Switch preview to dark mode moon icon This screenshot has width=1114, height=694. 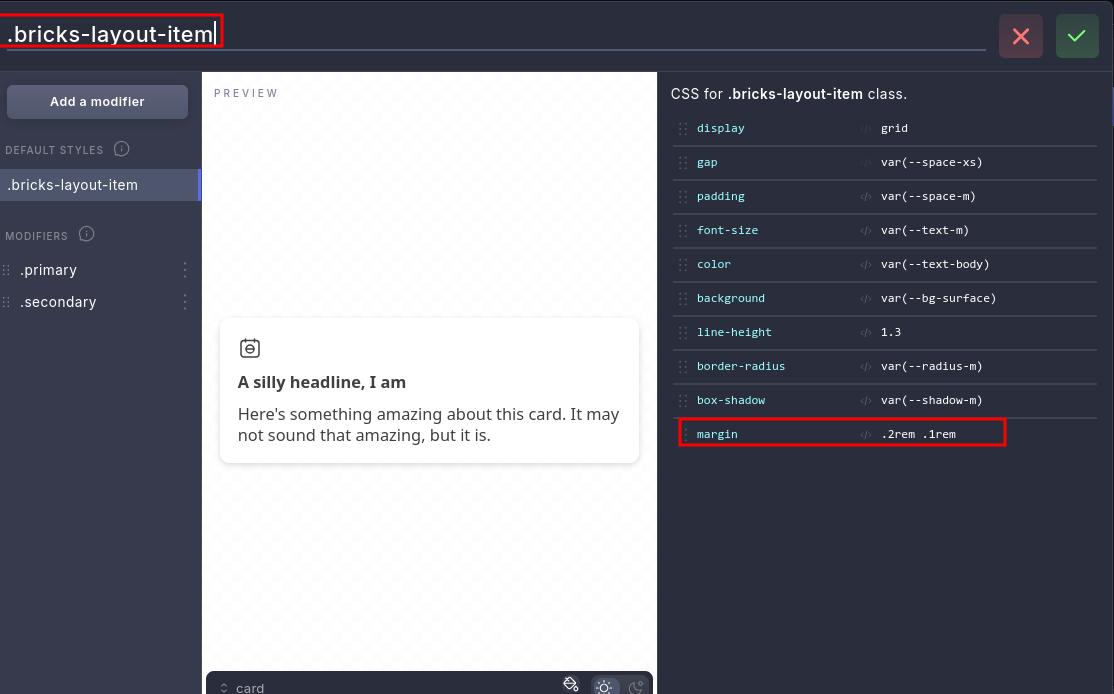coord(636,687)
